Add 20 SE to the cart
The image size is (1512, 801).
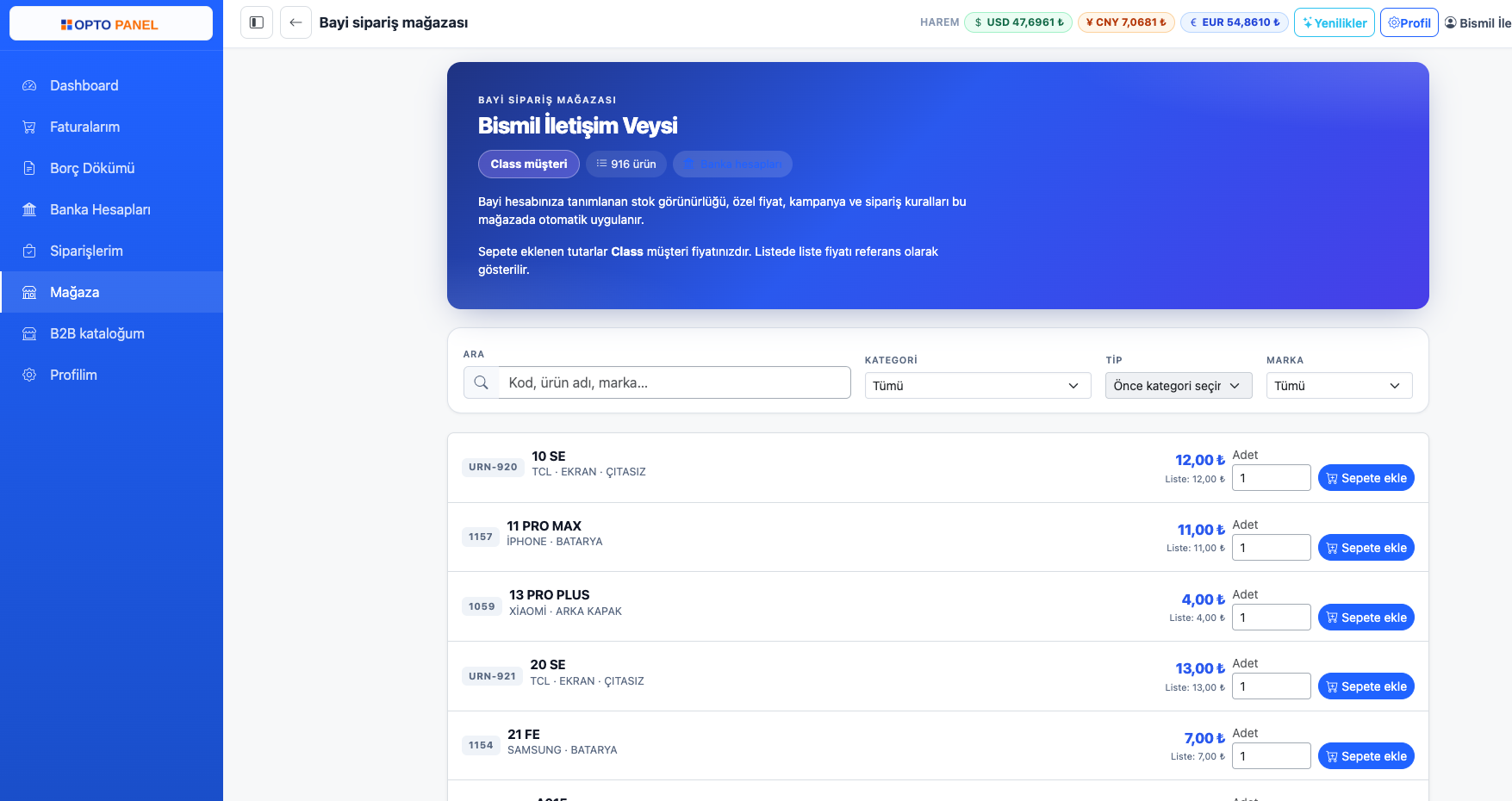point(1366,686)
